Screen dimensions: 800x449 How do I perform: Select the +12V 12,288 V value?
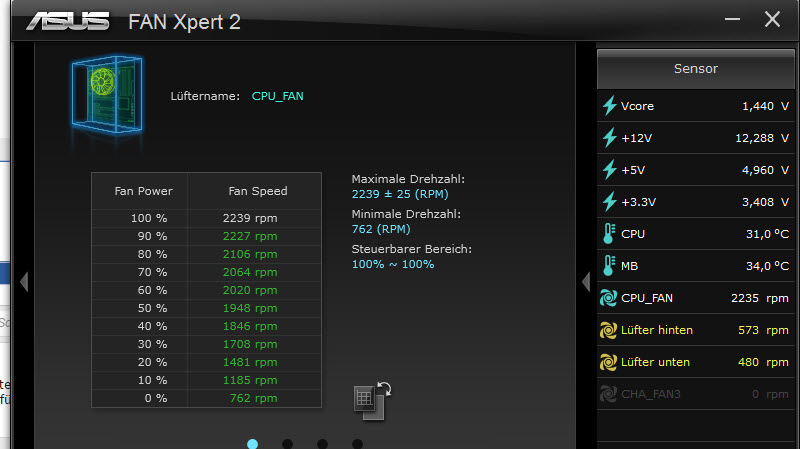pyautogui.click(x=762, y=138)
